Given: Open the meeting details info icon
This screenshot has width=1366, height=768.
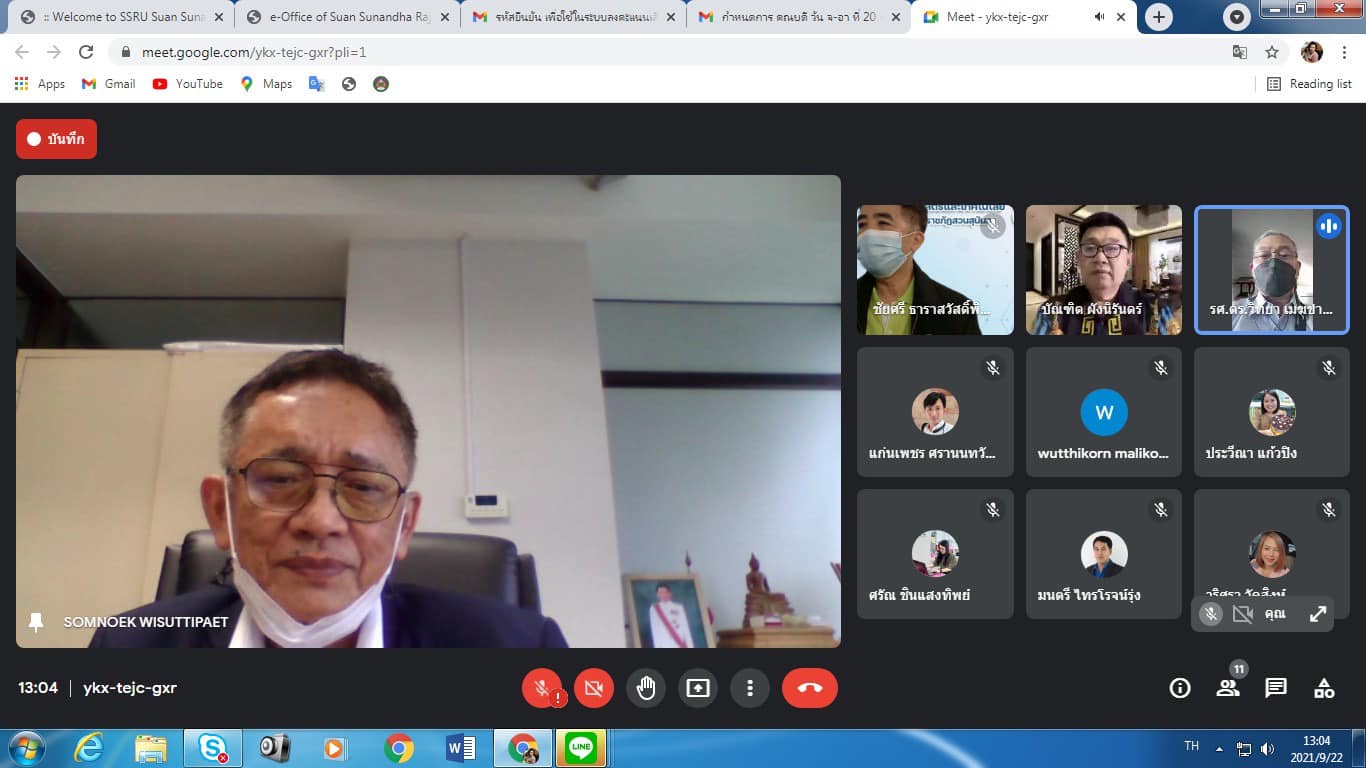Looking at the screenshot, I should point(1180,688).
